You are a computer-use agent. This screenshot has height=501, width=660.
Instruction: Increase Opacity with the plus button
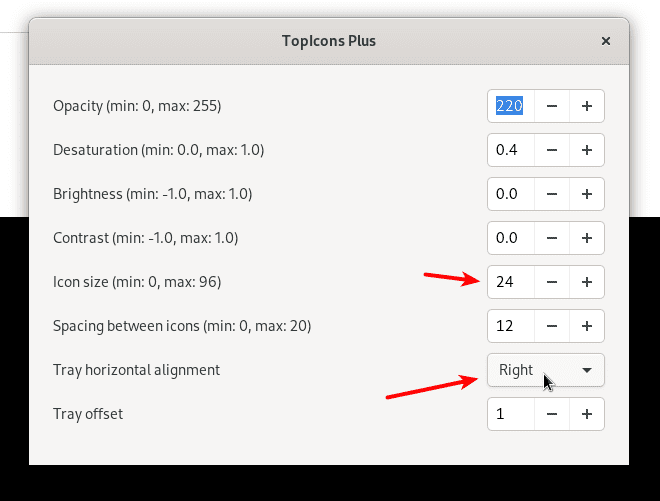click(x=587, y=106)
